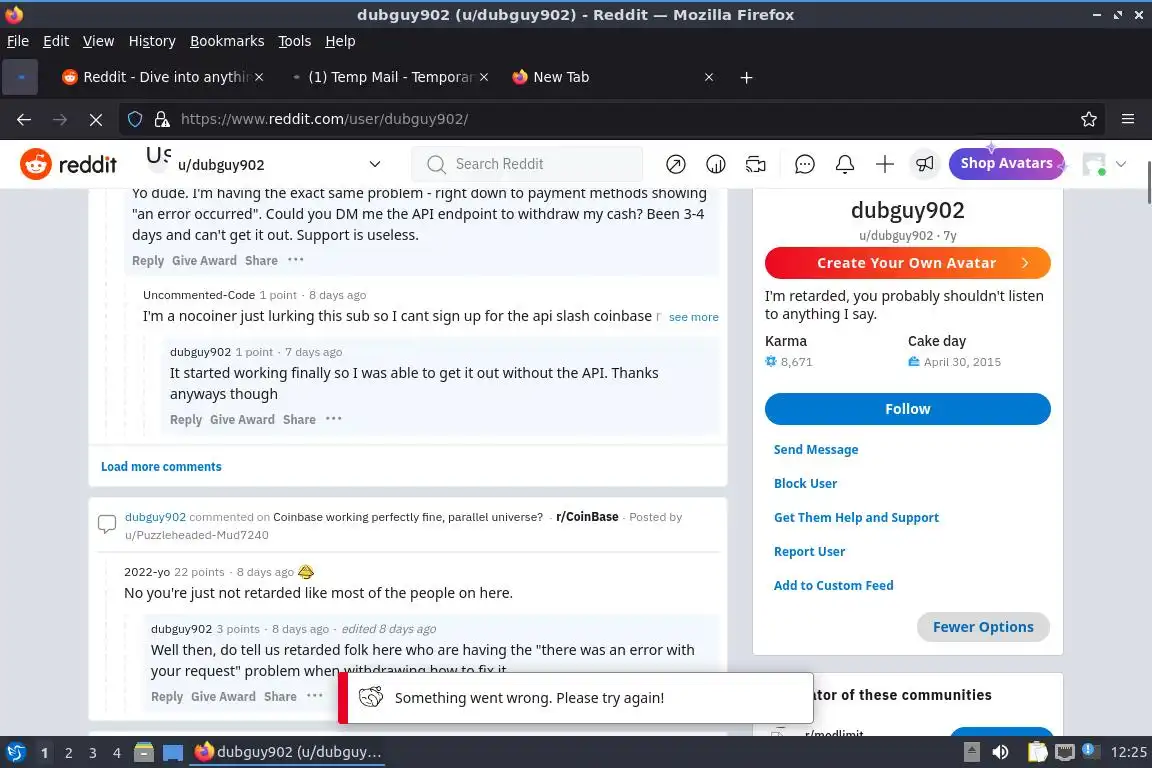Image resolution: width=1152 pixels, height=768 pixels.
Task: Click the Uncommented-Code username
Action: coord(199,295)
